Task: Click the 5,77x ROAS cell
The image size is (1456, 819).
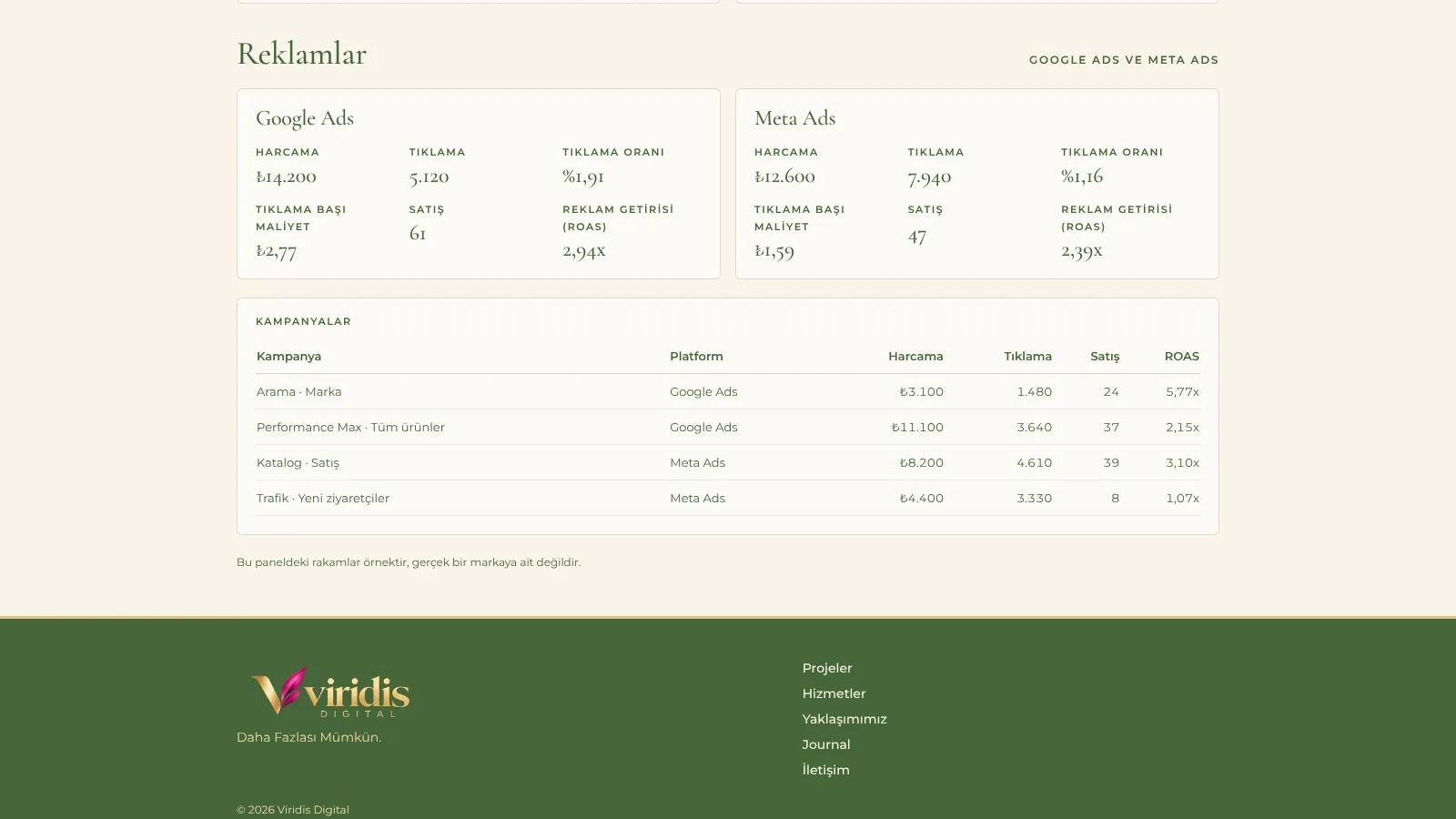Action: click(1182, 392)
